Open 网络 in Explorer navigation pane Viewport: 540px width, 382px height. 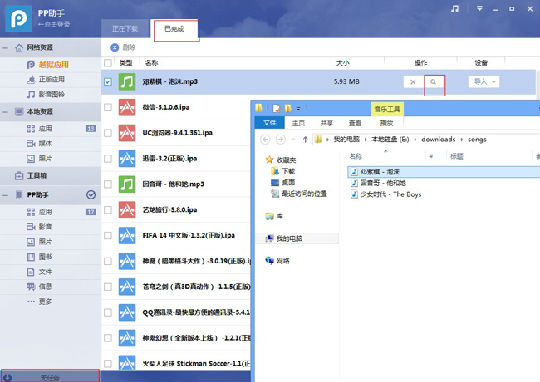283,261
